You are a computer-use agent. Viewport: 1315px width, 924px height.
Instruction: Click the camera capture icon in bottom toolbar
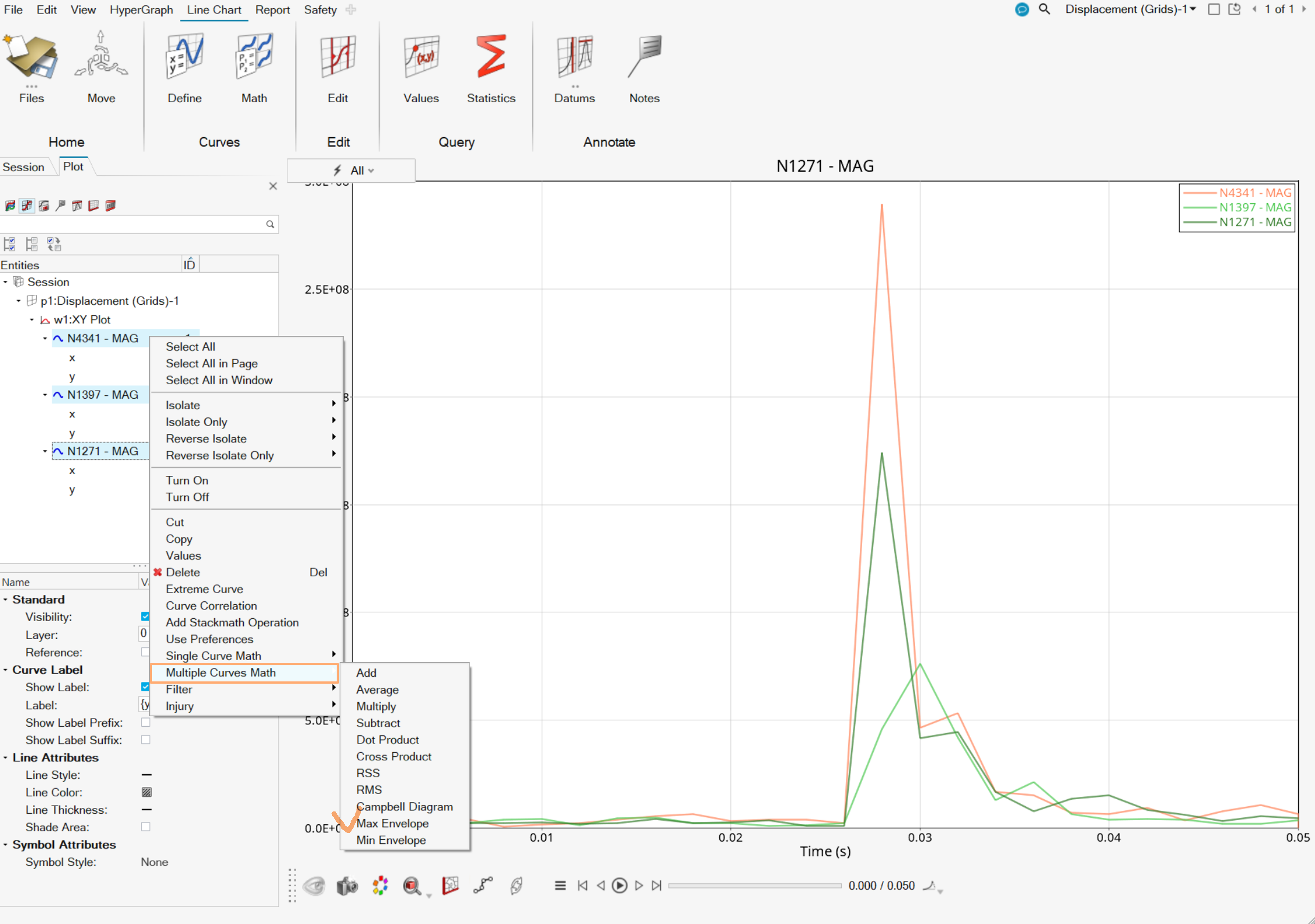point(347,886)
